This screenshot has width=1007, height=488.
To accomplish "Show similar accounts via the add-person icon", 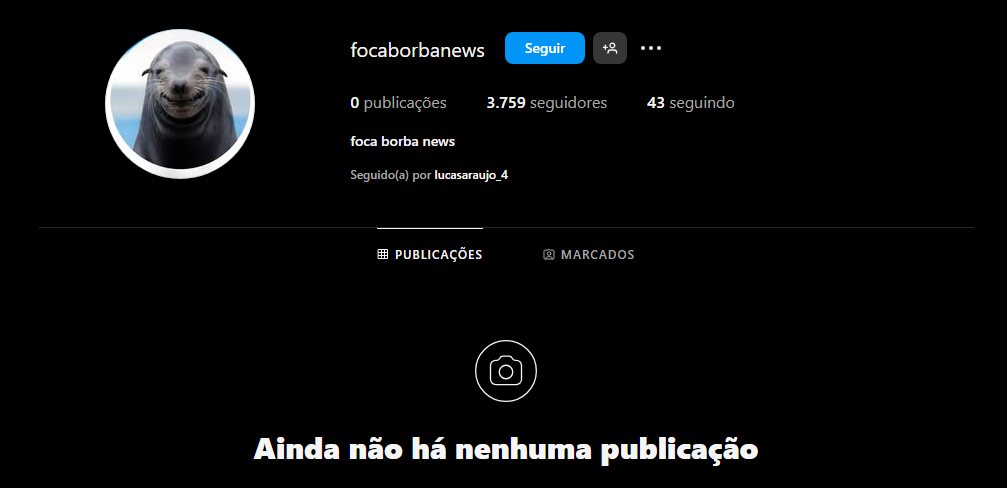I will coord(609,48).
